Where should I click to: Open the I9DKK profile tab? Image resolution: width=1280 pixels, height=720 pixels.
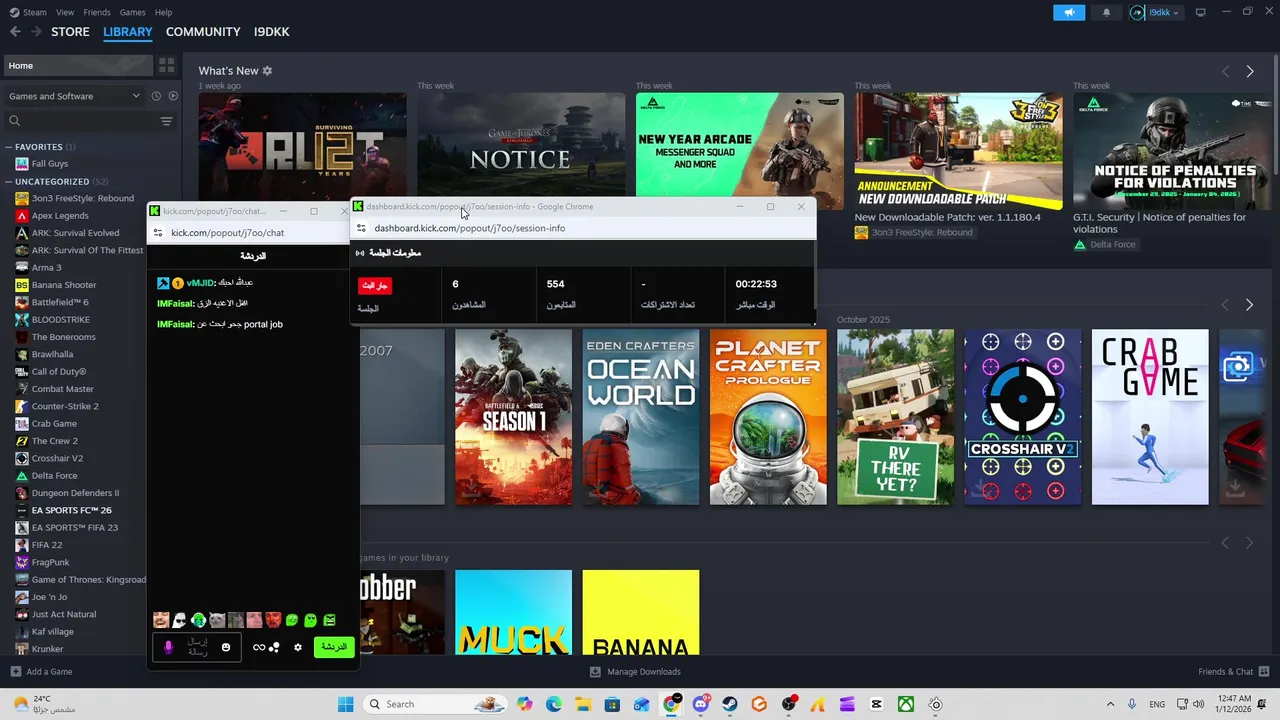click(272, 32)
